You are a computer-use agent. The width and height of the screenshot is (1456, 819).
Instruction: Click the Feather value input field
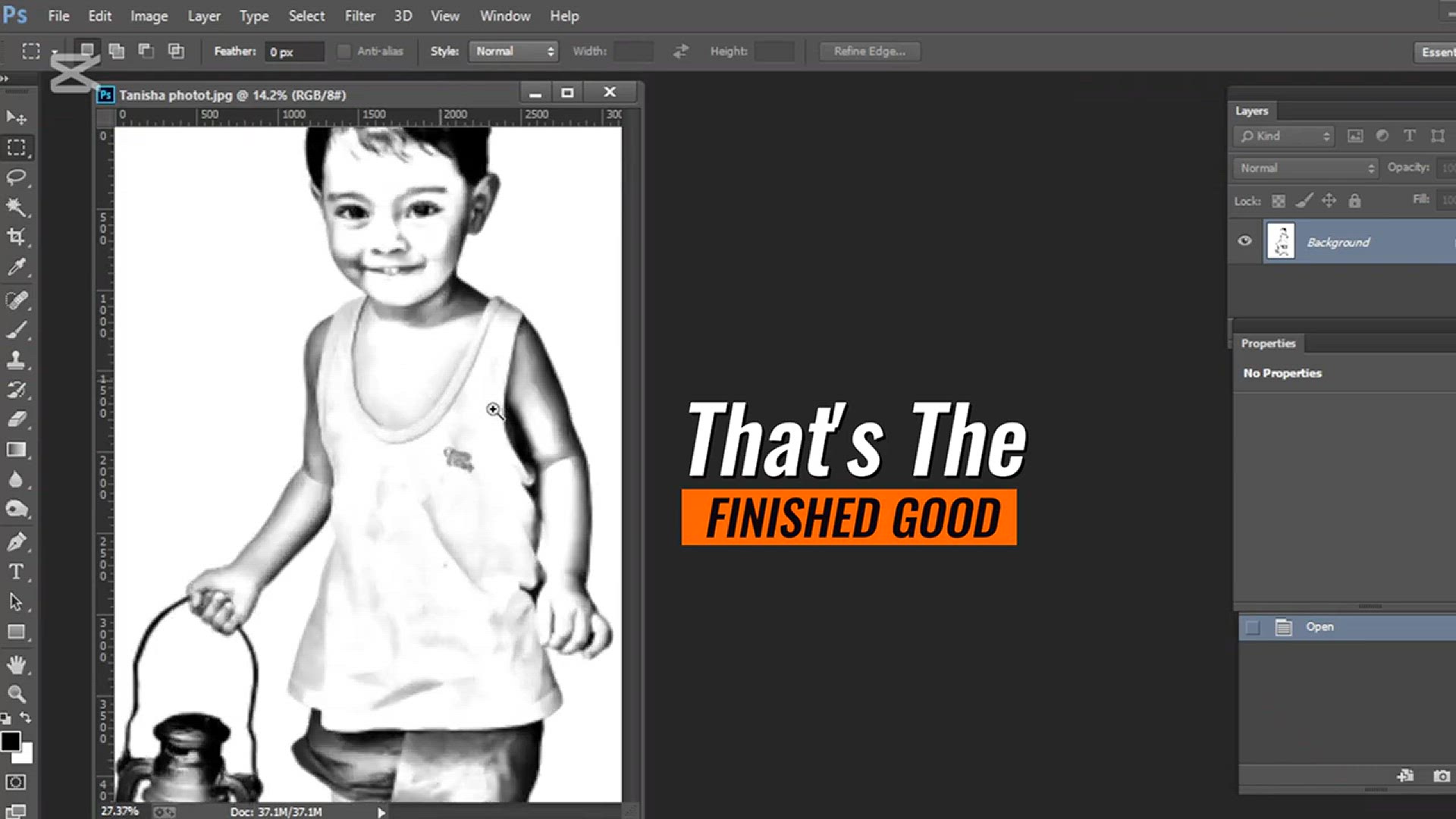pos(294,52)
